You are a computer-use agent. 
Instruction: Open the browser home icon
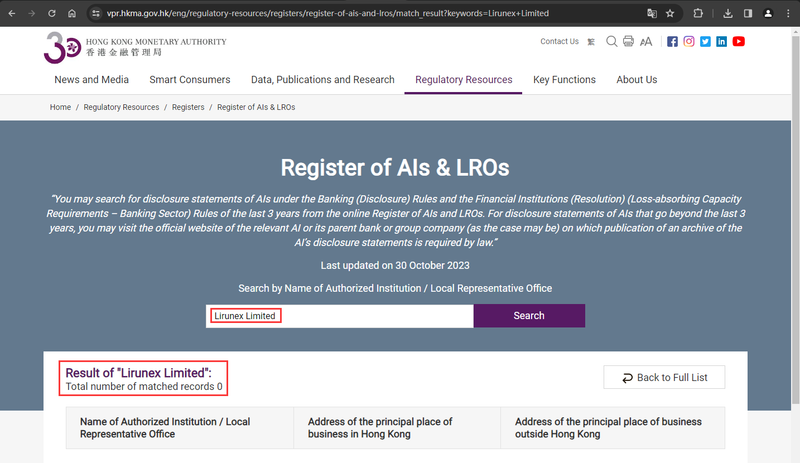(x=72, y=13)
